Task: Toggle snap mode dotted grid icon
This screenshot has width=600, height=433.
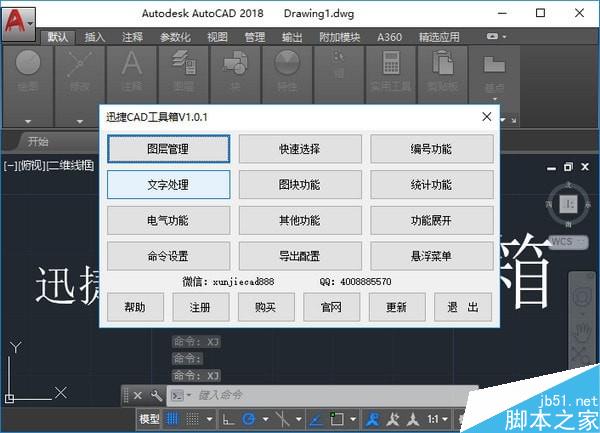Action: coord(192,419)
